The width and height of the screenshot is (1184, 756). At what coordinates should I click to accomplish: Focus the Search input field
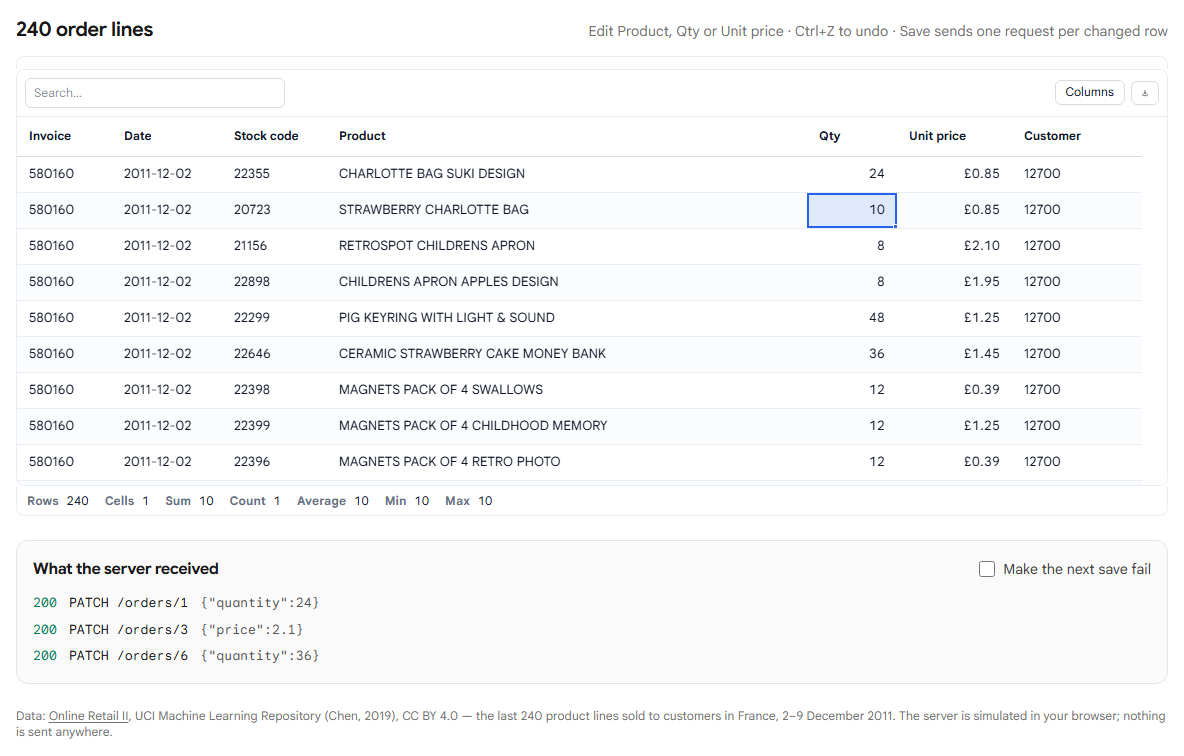tap(155, 93)
